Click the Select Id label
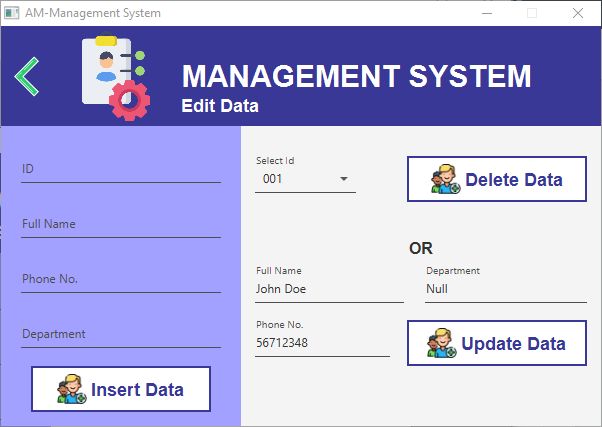 point(275,161)
